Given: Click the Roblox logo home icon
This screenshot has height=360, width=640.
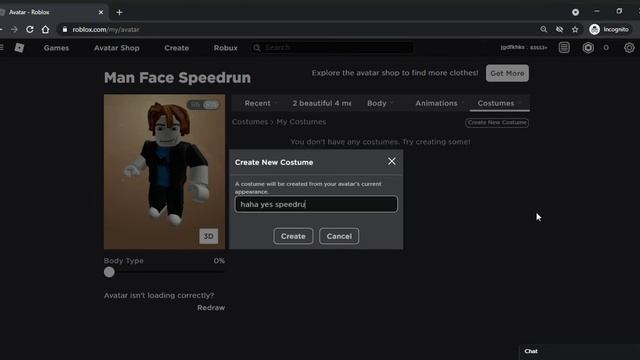Looking at the screenshot, I should click(x=19, y=48).
